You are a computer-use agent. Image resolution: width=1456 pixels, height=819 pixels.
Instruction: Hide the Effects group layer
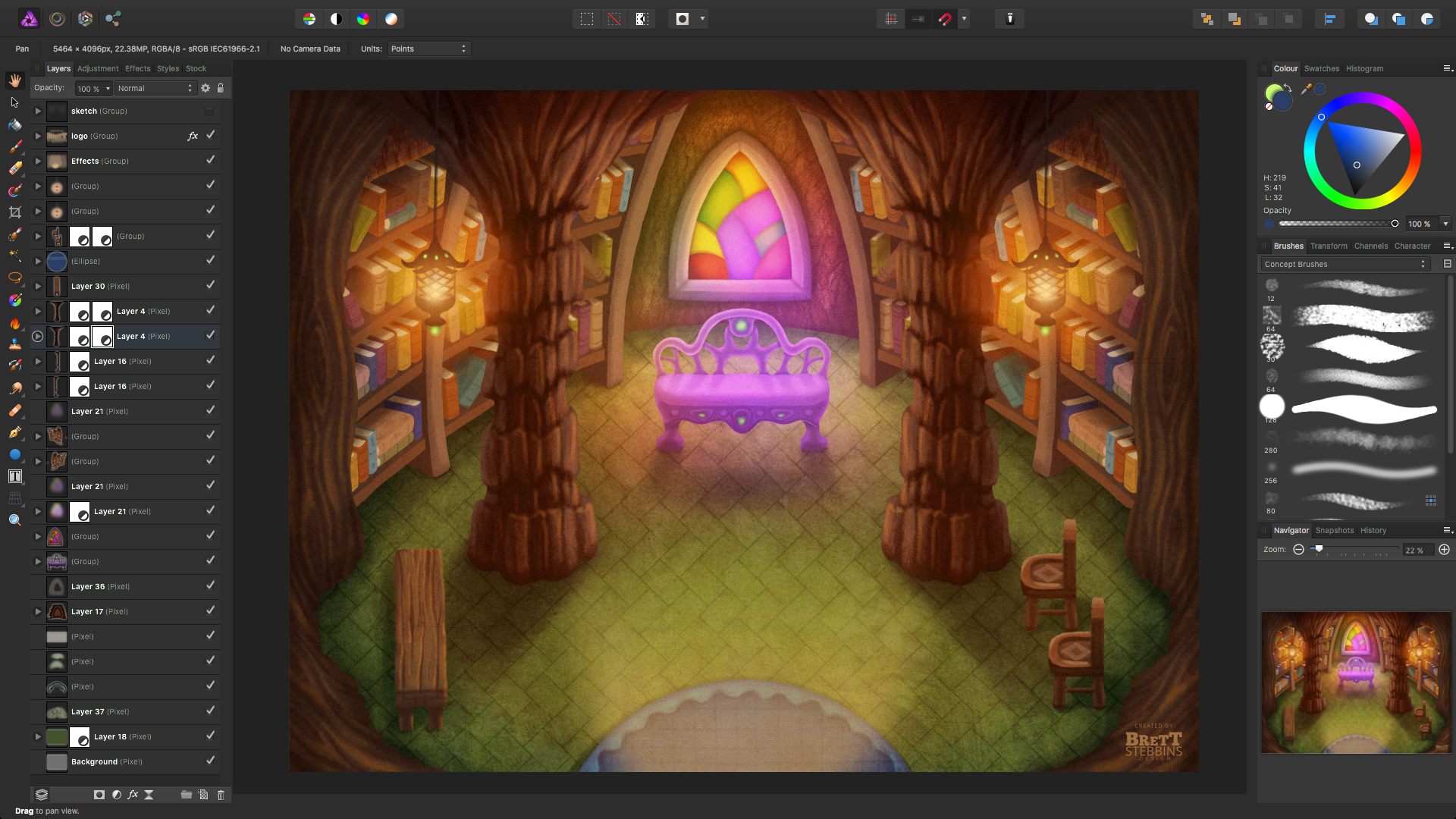point(210,160)
